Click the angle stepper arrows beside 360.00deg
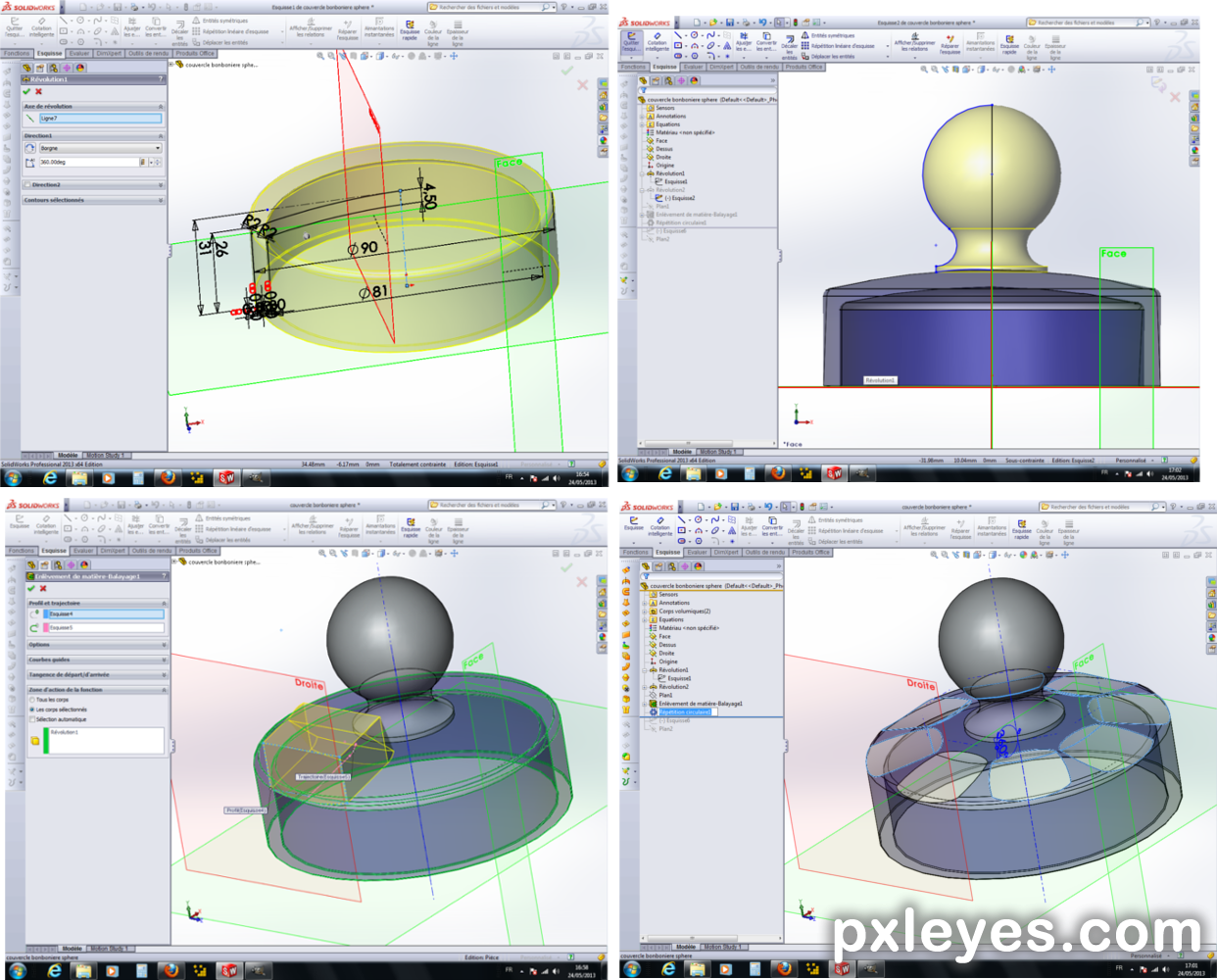This screenshot has width=1217, height=980. (x=157, y=162)
